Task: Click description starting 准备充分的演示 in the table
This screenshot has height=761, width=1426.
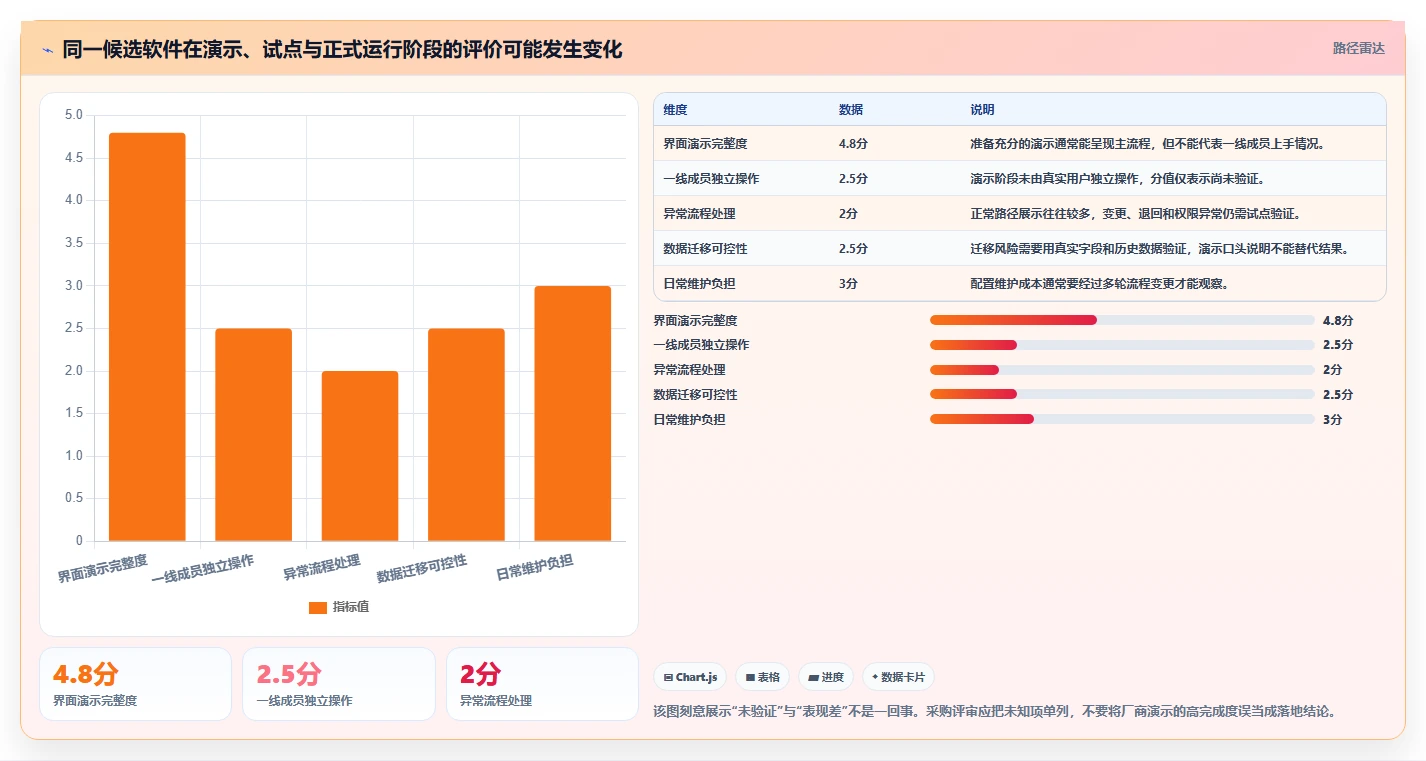Action: tap(1147, 144)
